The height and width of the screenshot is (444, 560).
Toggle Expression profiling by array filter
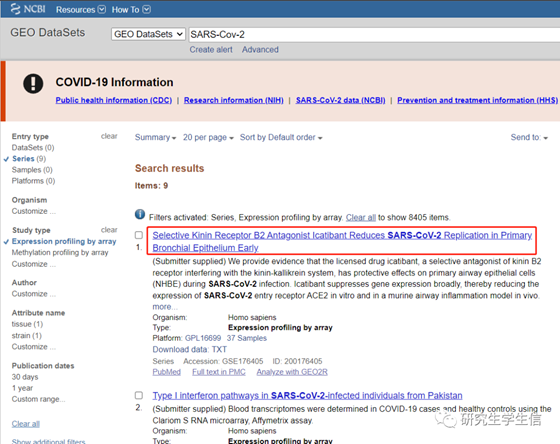click(x=64, y=241)
